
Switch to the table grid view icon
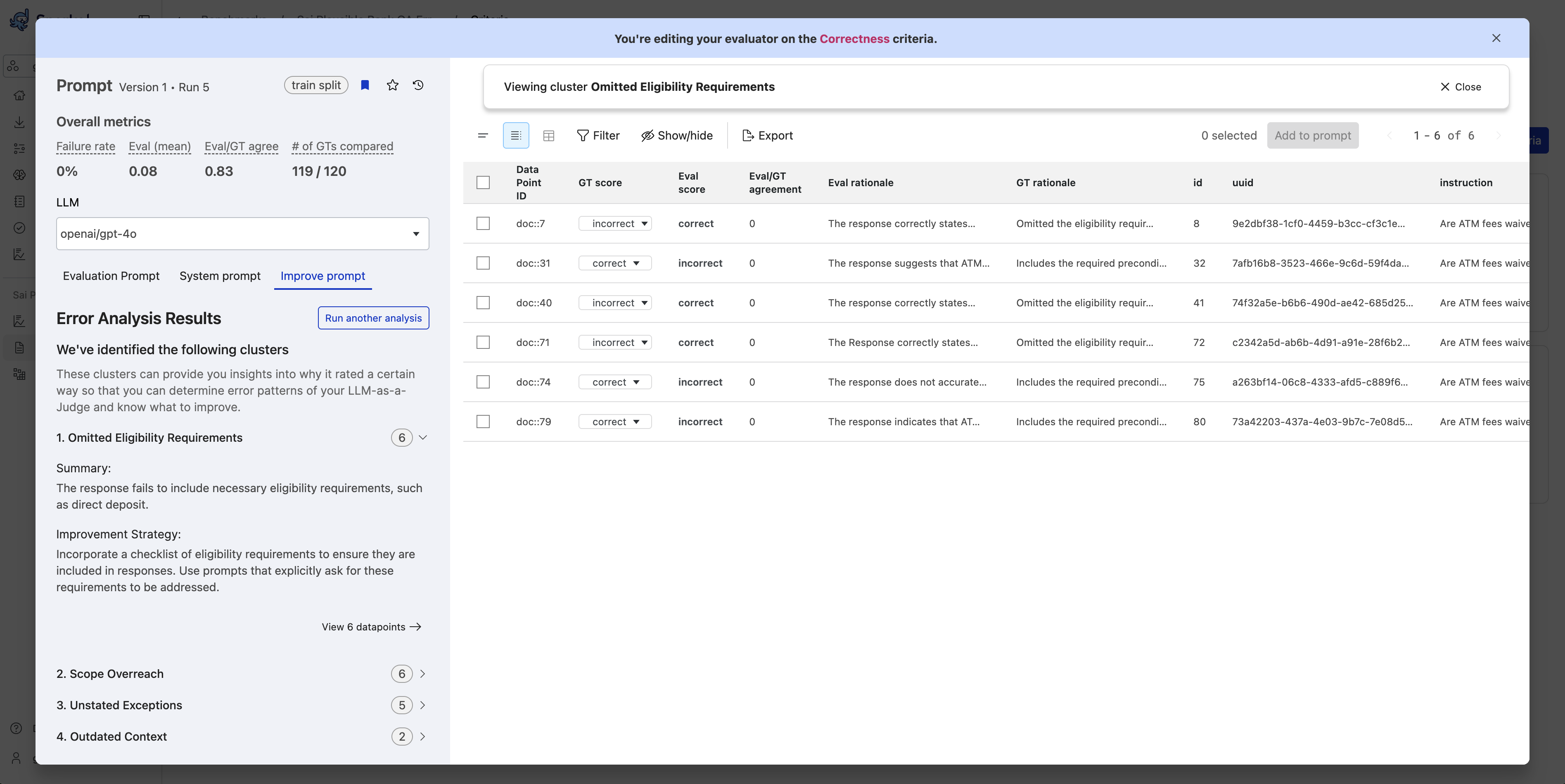549,135
